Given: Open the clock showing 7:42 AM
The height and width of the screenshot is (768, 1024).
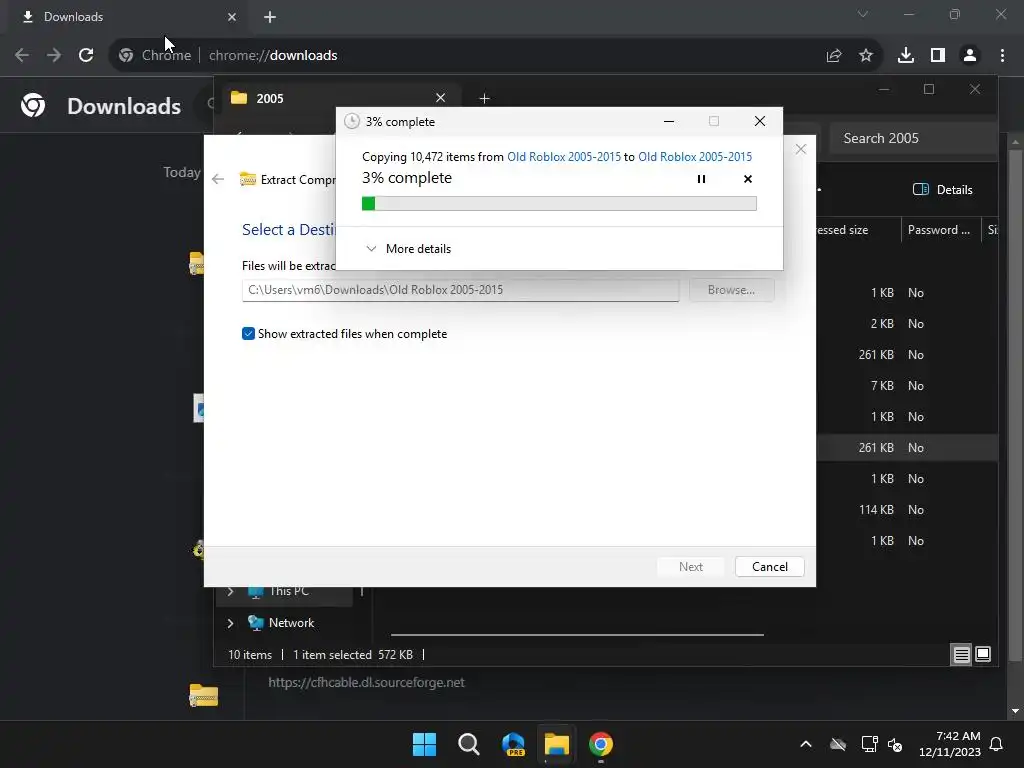Looking at the screenshot, I should click(950, 744).
